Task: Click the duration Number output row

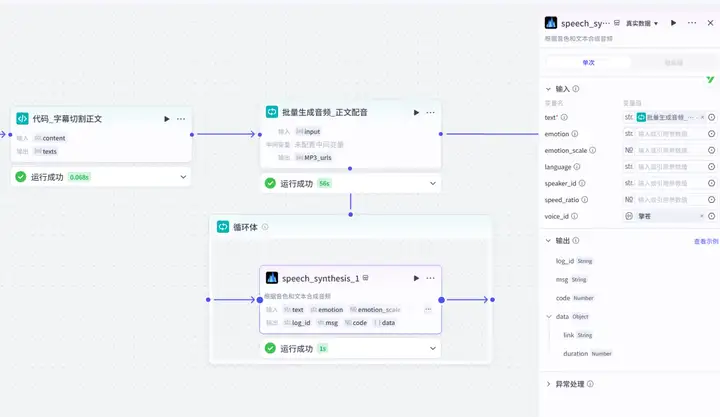Action: click(588, 354)
